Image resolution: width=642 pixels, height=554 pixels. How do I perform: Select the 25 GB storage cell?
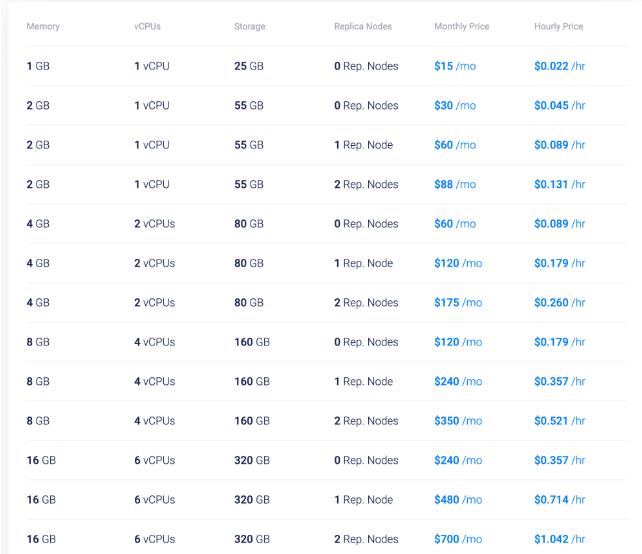[x=249, y=66]
